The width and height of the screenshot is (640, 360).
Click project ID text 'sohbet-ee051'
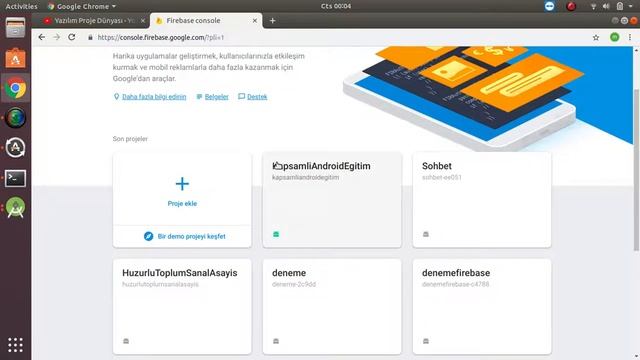click(442, 177)
